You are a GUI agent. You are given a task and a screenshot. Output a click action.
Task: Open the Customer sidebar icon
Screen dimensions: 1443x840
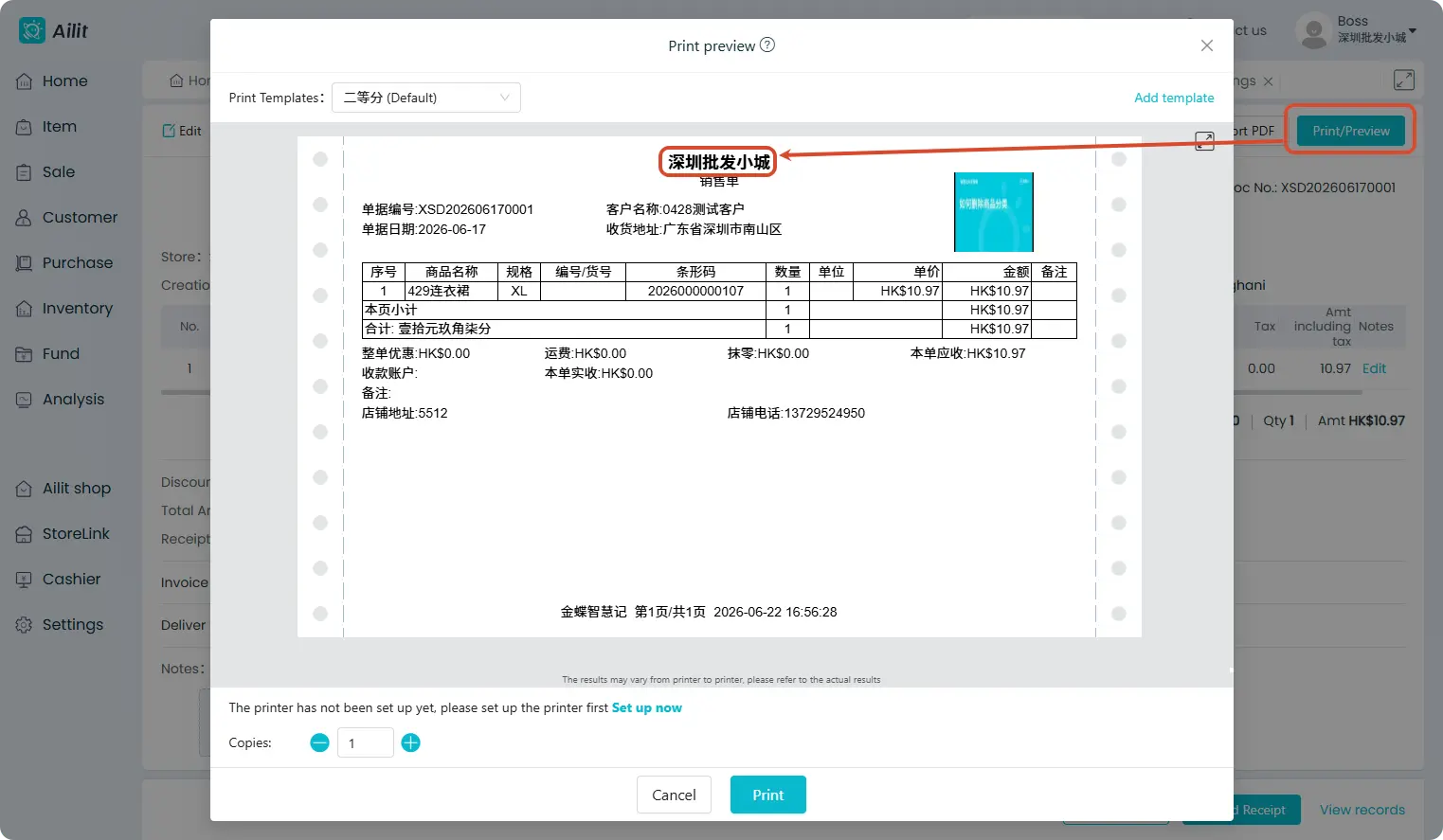[x=25, y=218]
